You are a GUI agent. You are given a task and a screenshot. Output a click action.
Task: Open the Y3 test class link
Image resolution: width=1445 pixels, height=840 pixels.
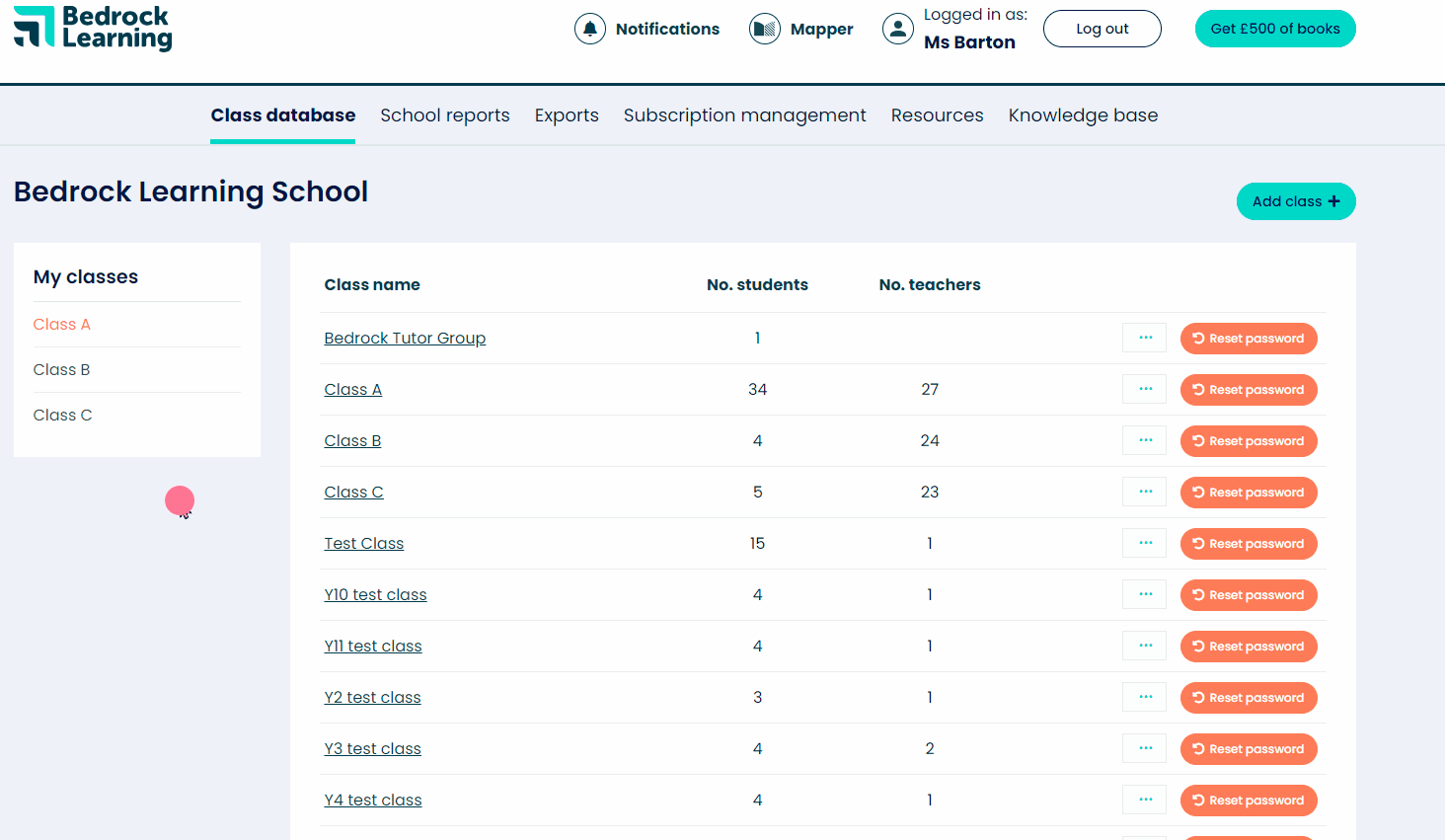[x=372, y=749]
